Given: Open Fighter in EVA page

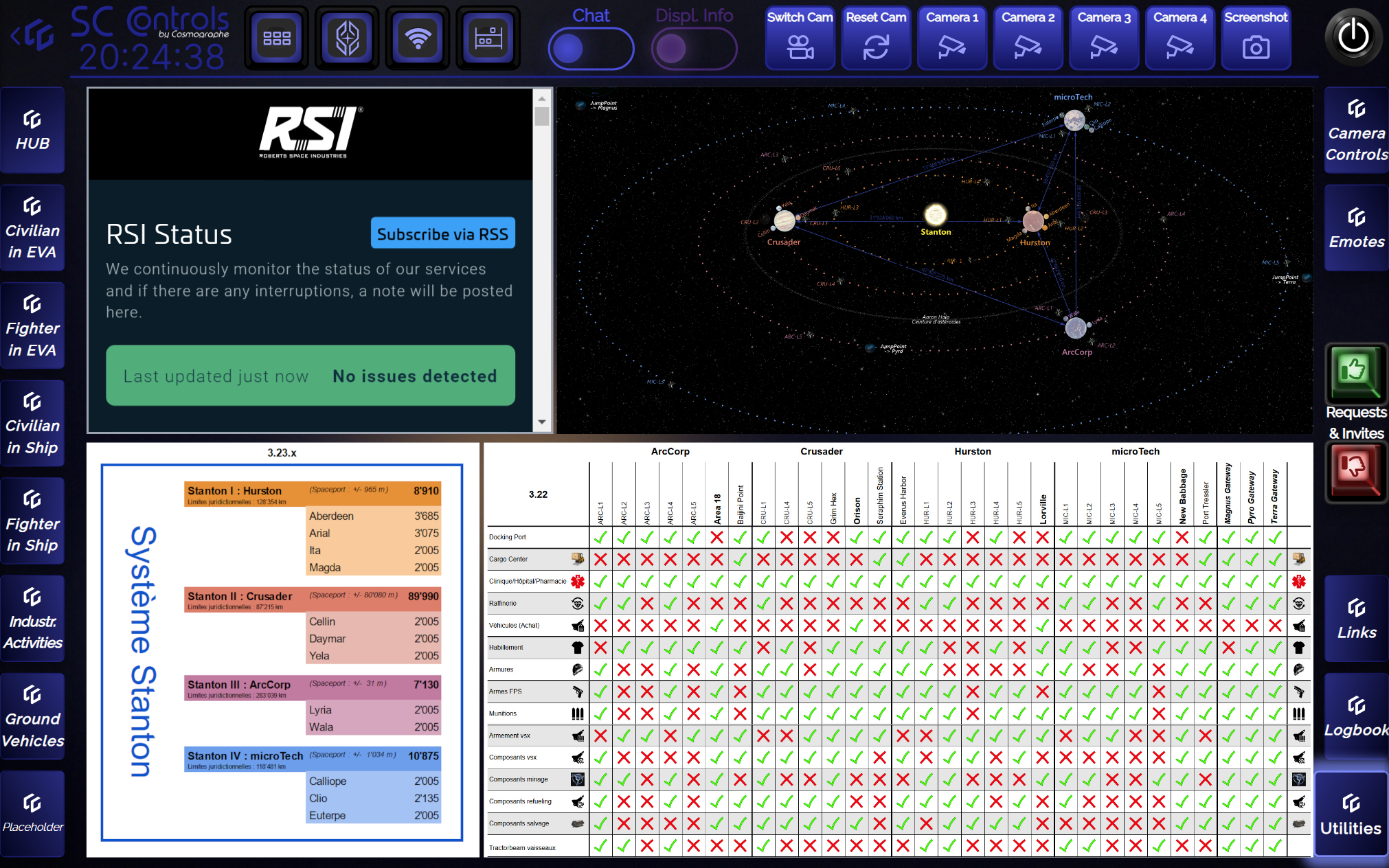Looking at the screenshot, I should [x=32, y=325].
